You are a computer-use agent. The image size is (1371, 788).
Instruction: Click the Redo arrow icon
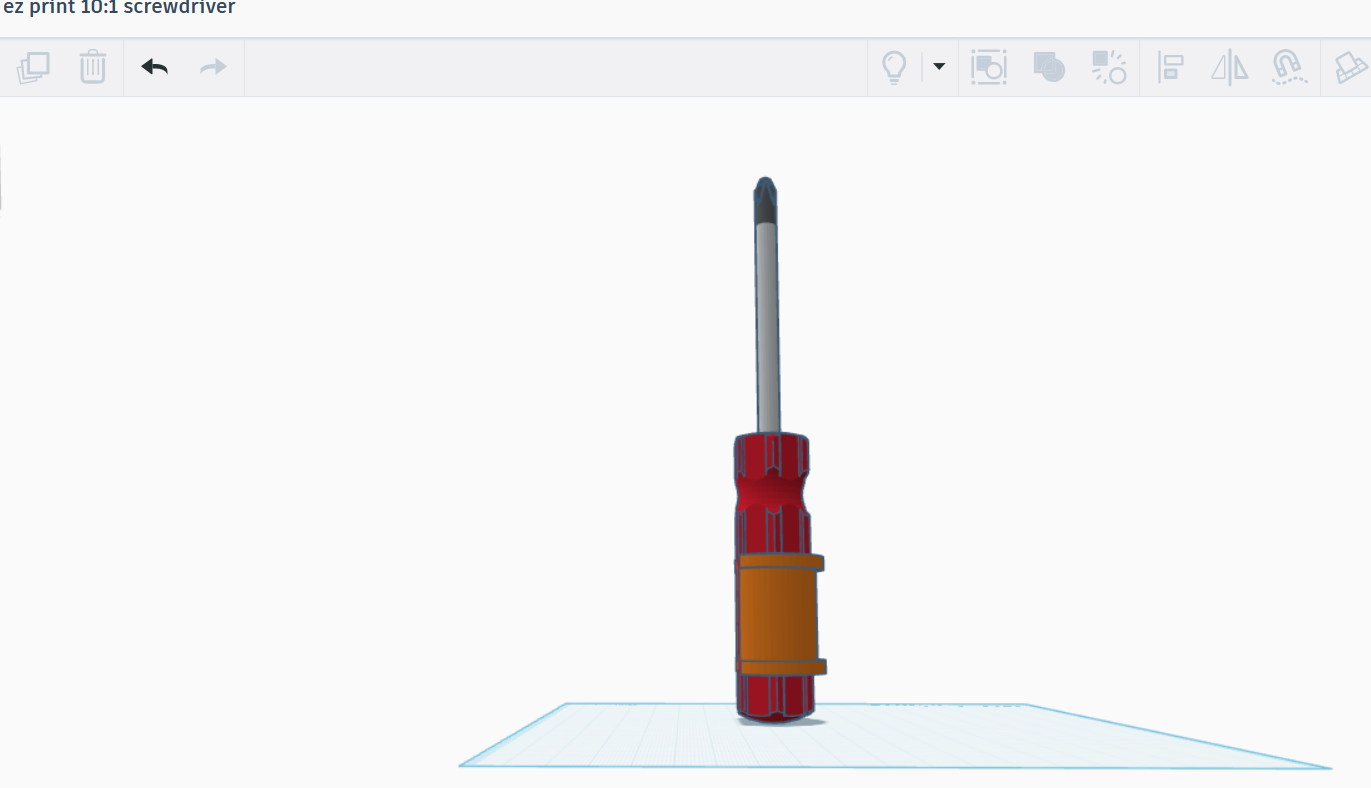[213, 67]
